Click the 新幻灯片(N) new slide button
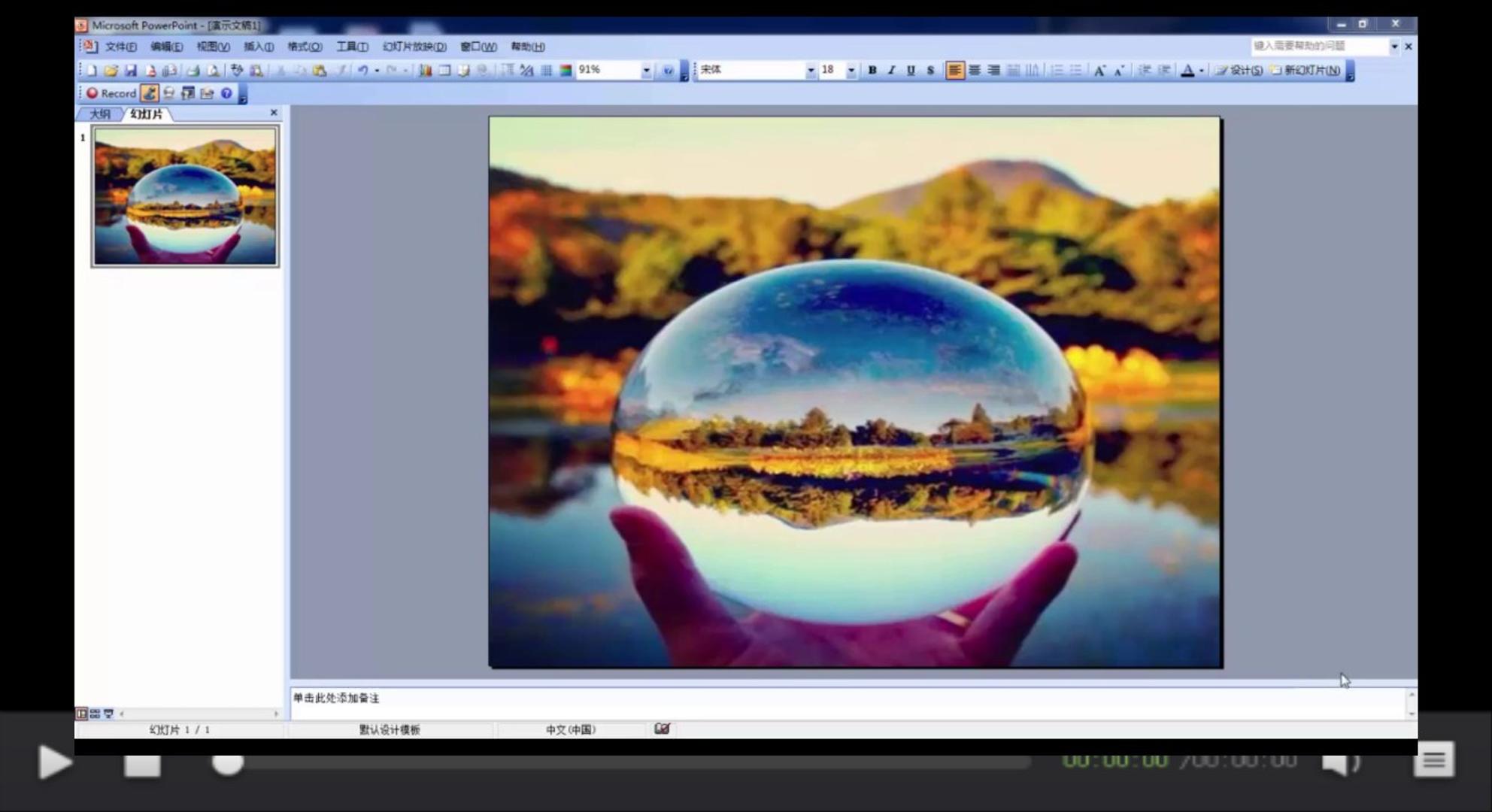1492x812 pixels. click(x=1305, y=70)
